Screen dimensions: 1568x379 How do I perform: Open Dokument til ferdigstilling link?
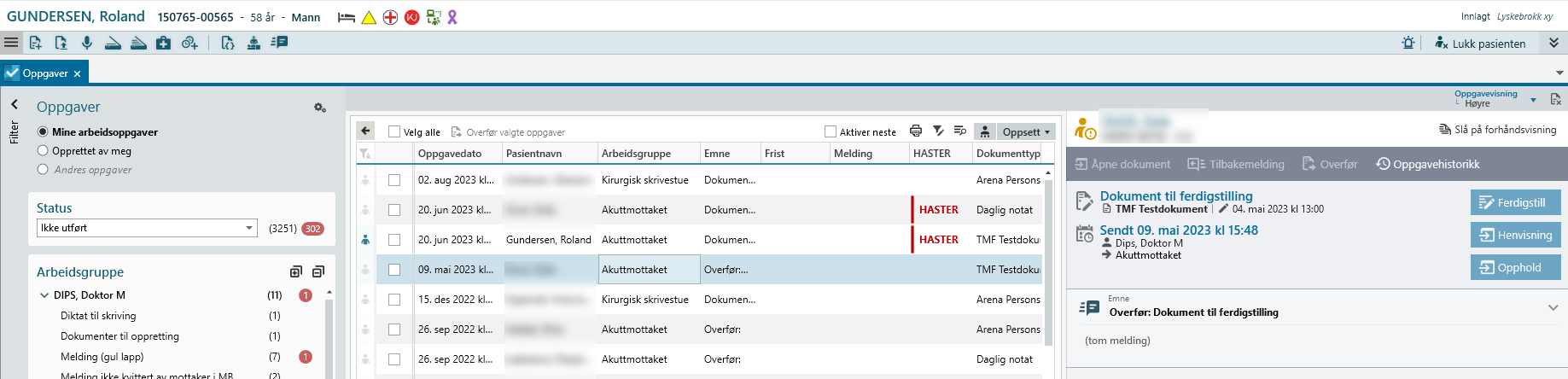click(1176, 196)
